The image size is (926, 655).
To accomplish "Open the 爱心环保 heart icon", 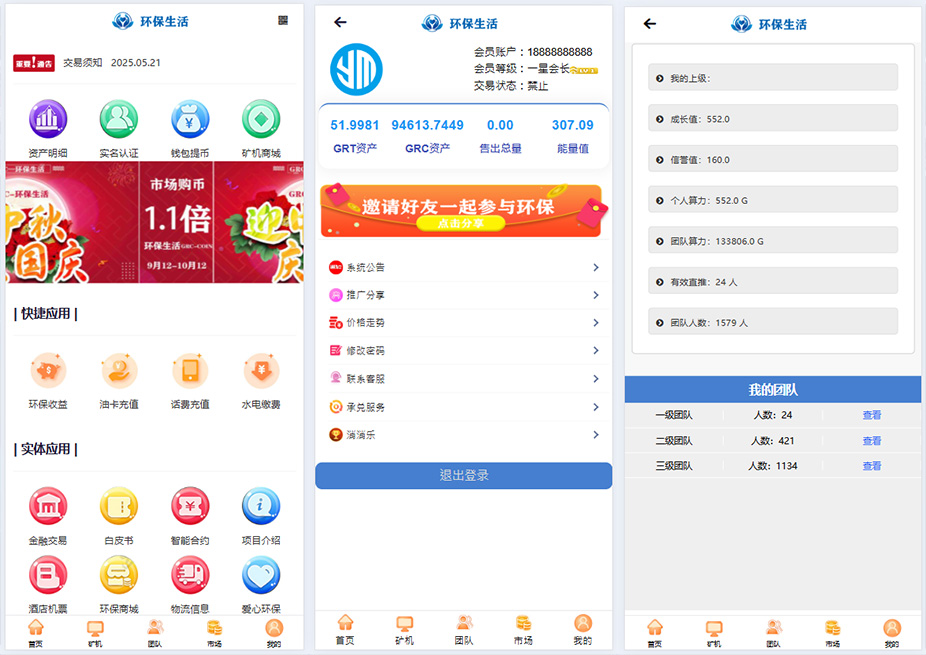I will 261,576.
